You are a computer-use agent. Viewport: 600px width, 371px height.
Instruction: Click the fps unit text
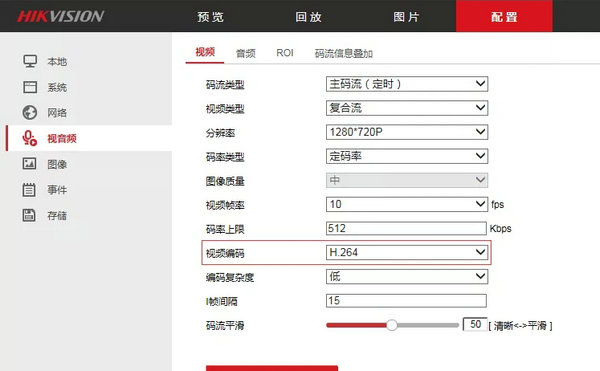click(497, 205)
